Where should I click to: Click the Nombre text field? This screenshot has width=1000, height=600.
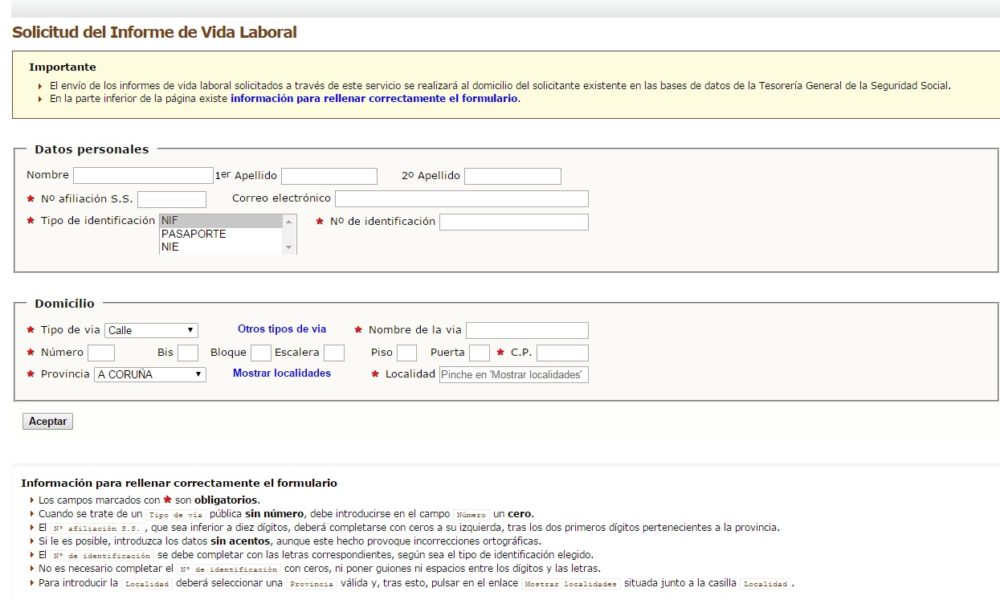[143, 176]
